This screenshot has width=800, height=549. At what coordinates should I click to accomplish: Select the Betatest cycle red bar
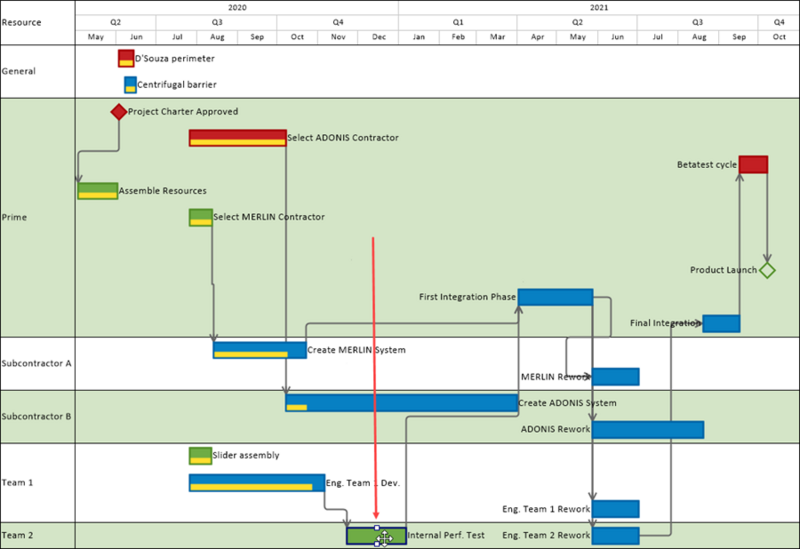pyautogui.click(x=753, y=164)
